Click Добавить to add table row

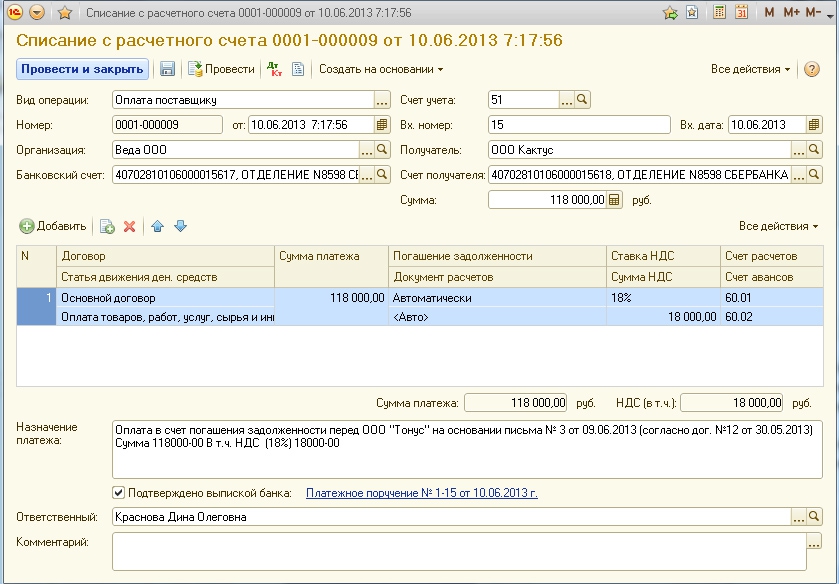53,226
